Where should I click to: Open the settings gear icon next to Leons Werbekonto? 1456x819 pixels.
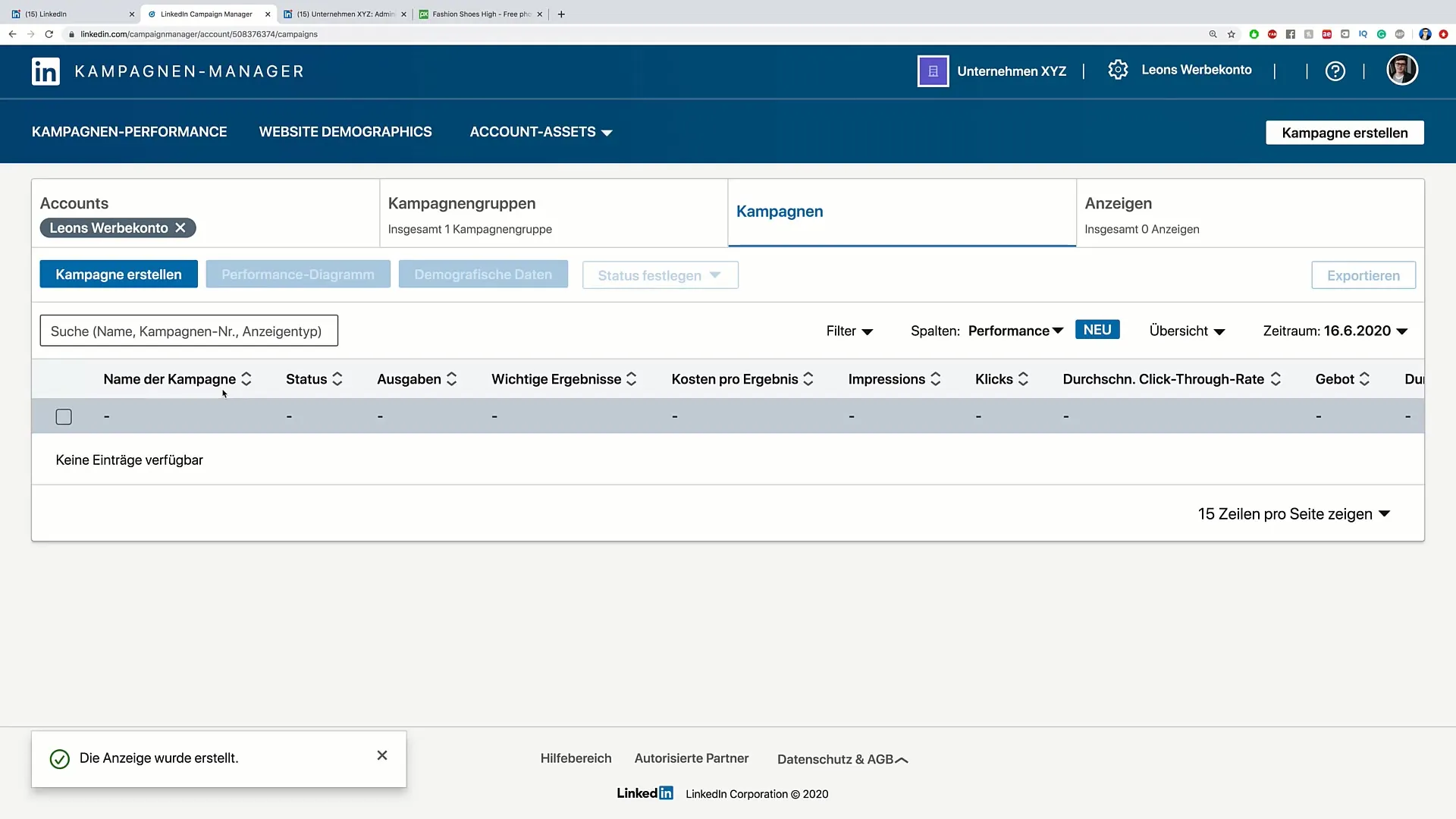click(1118, 70)
